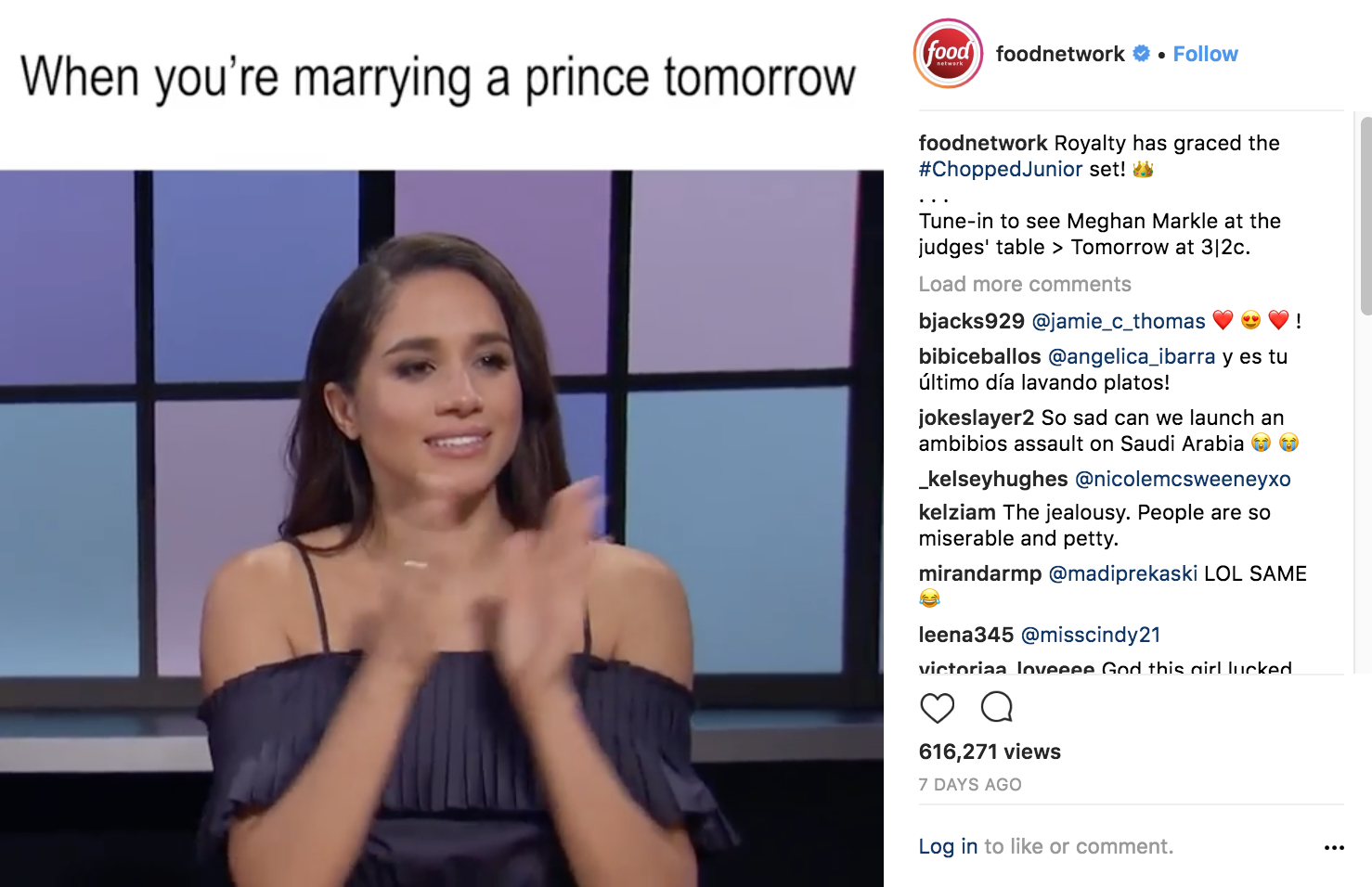Open the three-dot more options menu
Image resolution: width=1372 pixels, height=887 pixels.
pyautogui.click(x=1334, y=847)
